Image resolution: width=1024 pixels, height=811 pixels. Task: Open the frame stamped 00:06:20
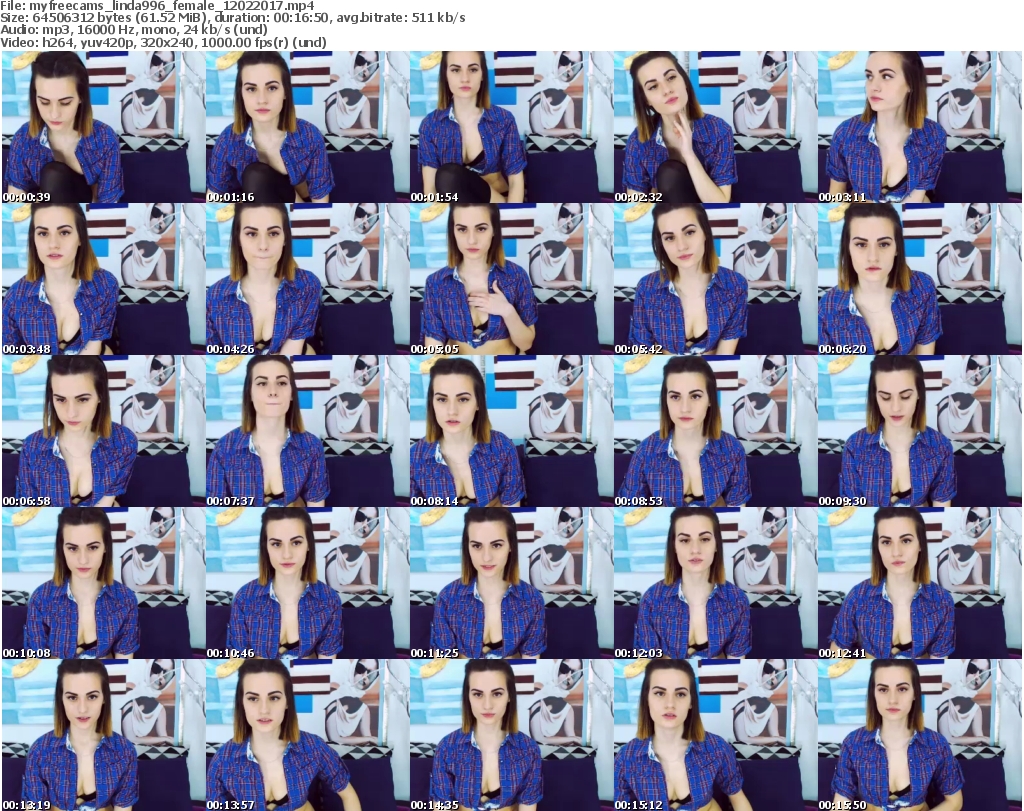click(920, 279)
